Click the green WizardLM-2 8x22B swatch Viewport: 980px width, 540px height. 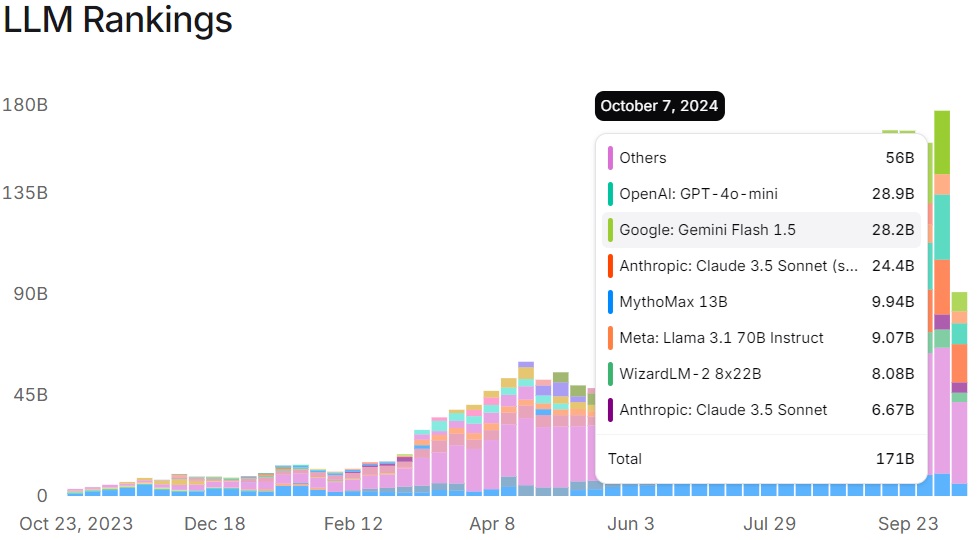(x=610, y=374)
